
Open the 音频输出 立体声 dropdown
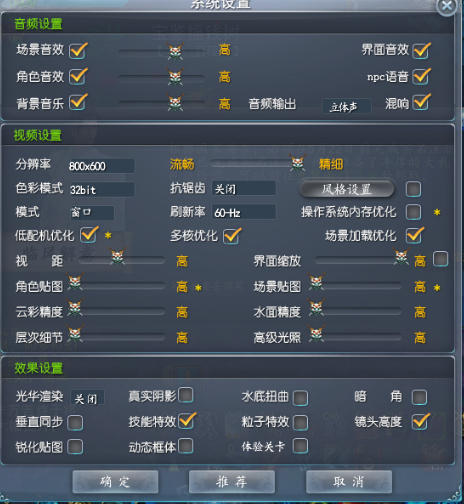pos(347,107)
